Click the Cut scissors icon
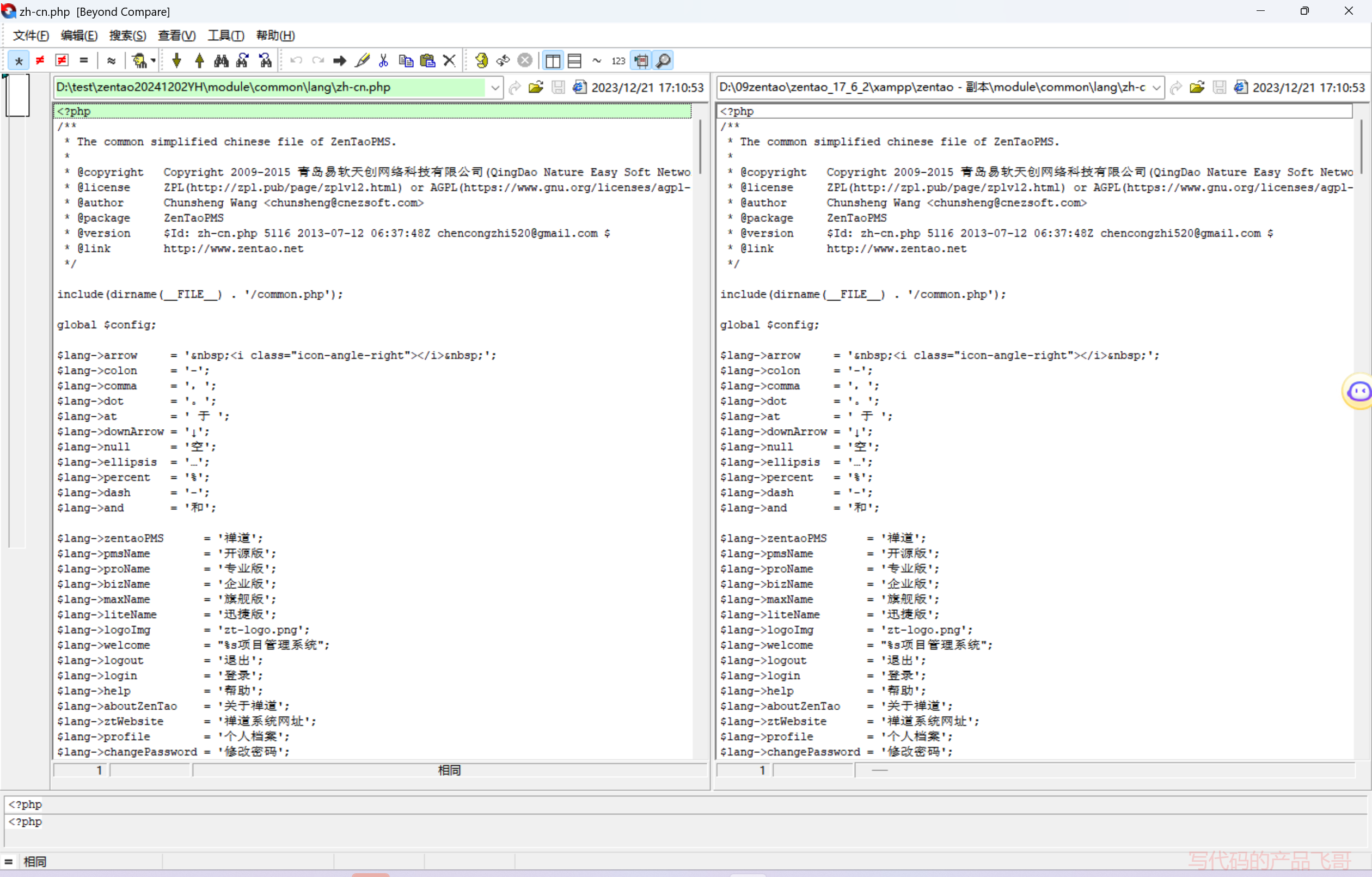The height and width of the screenshot is (877, 1372). 383,60
